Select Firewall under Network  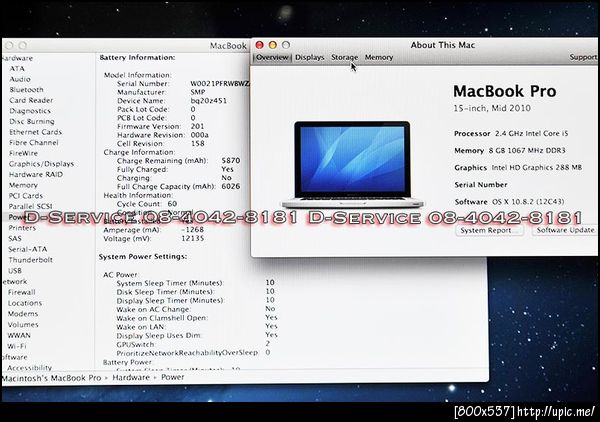[x=21, y=292]
